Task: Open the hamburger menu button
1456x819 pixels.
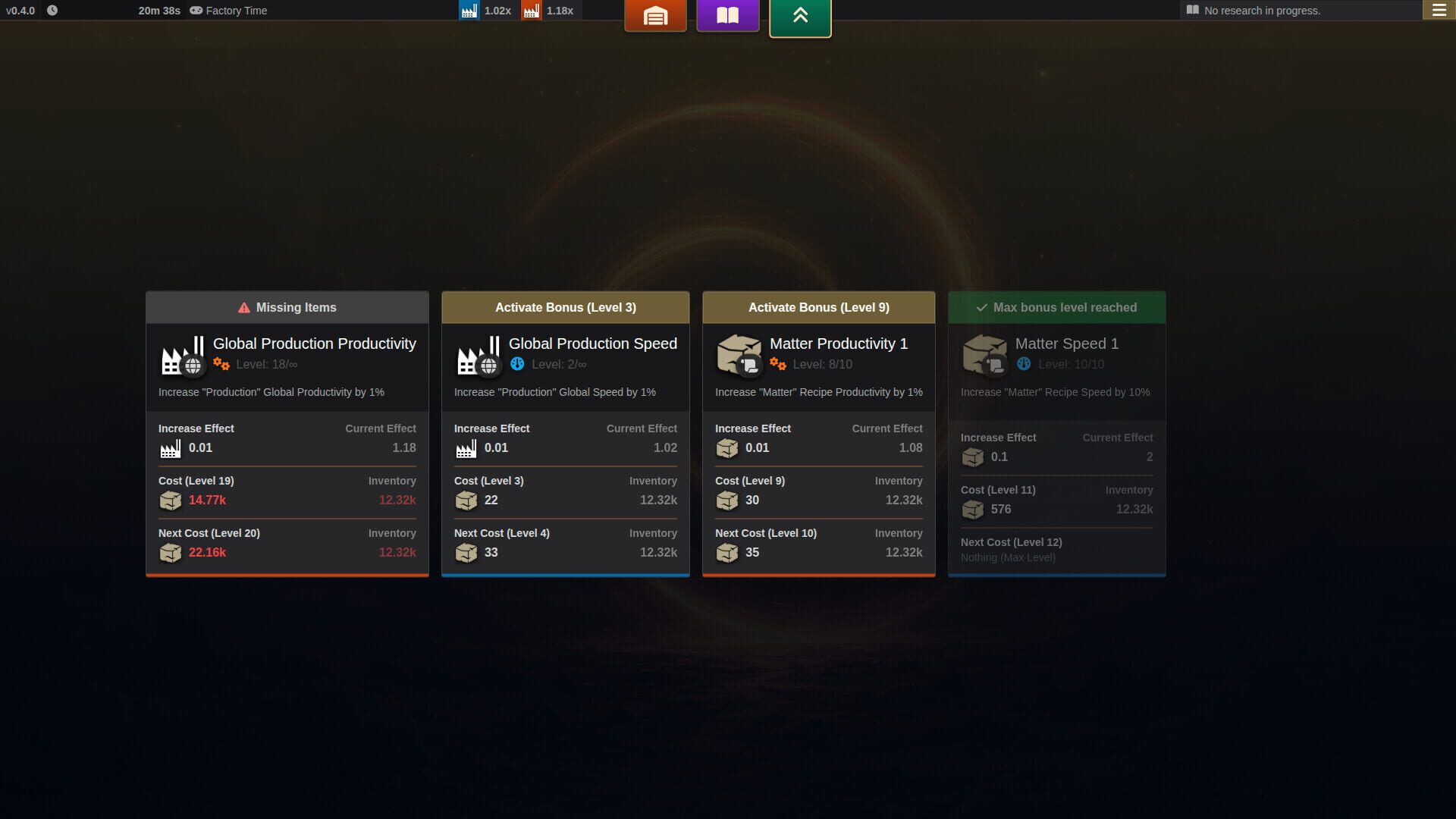Action: (x=1439, y=10)
